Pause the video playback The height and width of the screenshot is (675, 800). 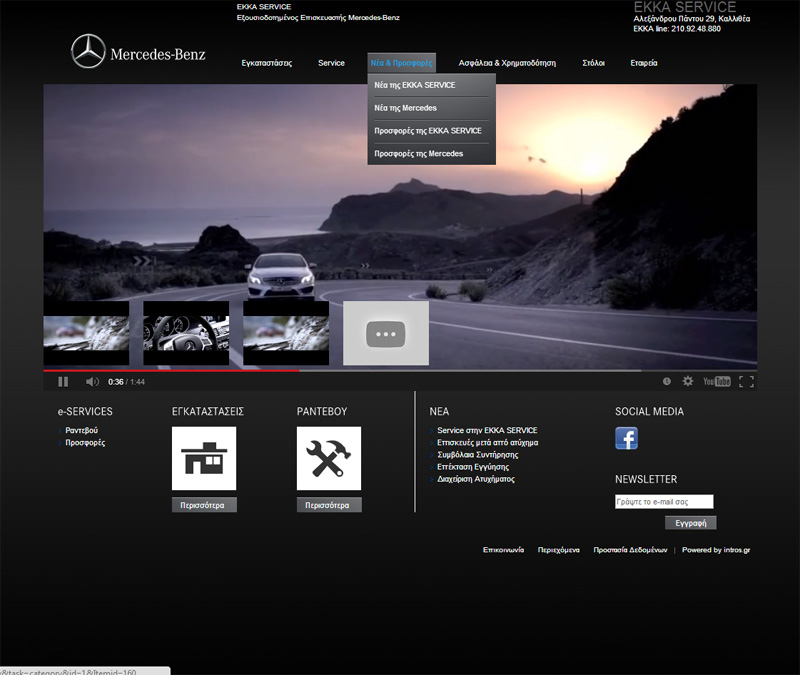(x=63, y=381)
